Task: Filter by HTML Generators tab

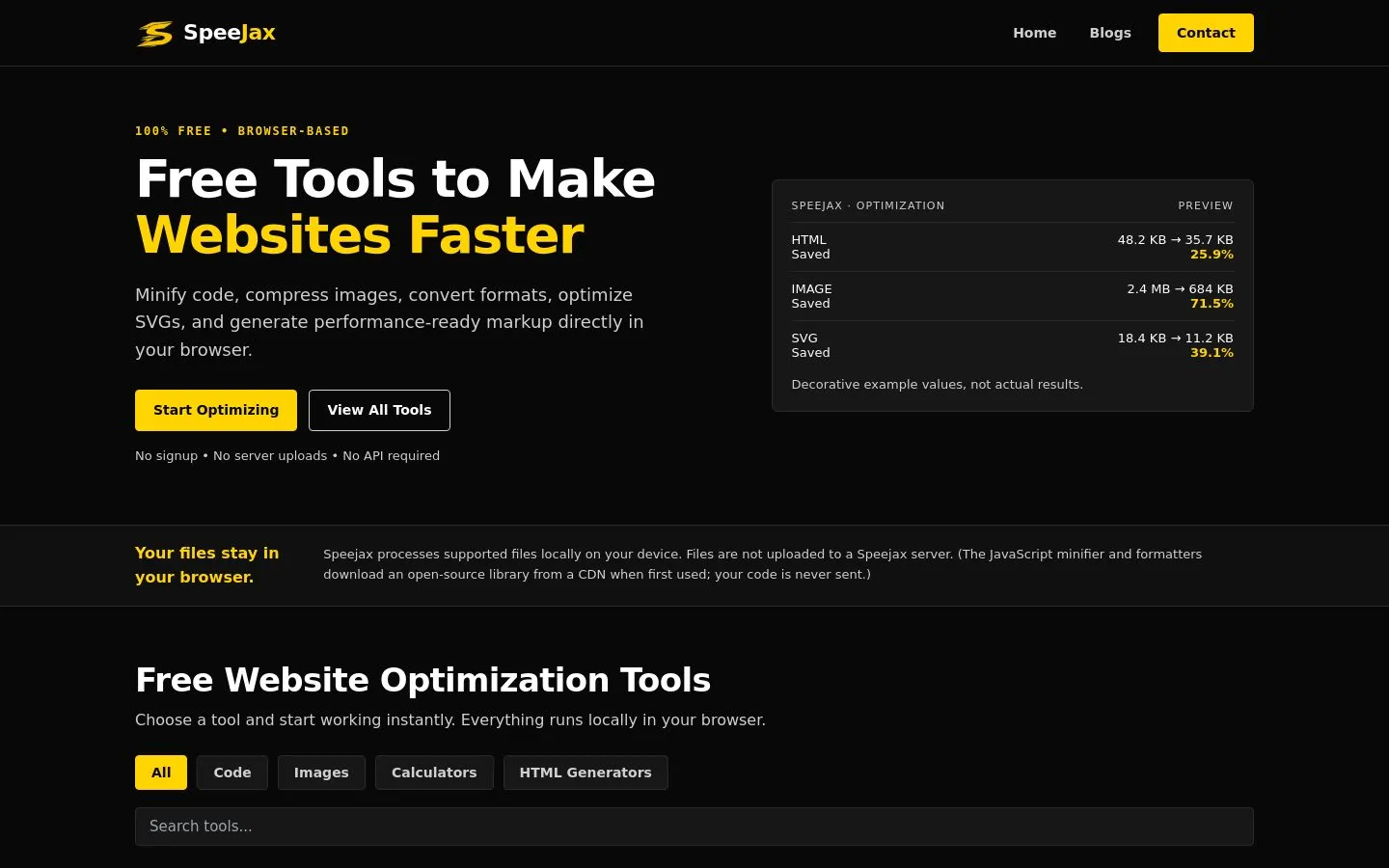Action: pyautogui.click(x=586, y=773)
